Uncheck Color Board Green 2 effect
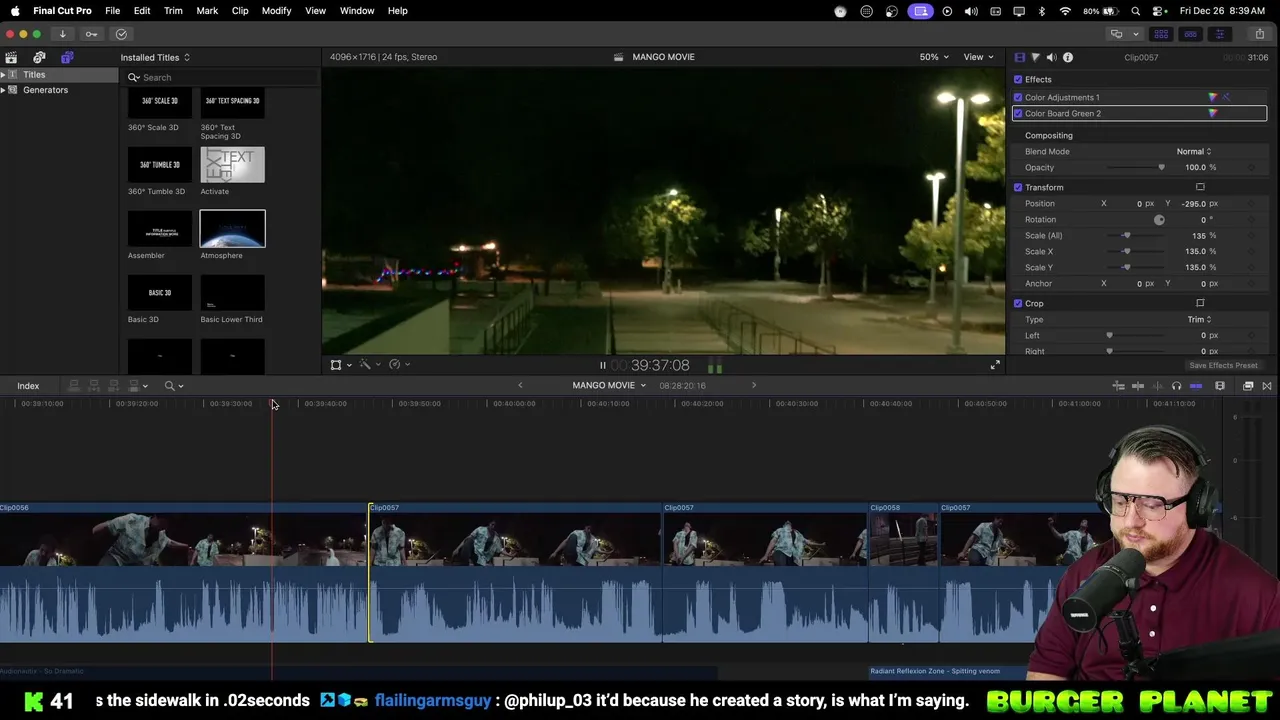Image resolution: width=1280 pixels, height=720 pixels. tap(1018, 113)
